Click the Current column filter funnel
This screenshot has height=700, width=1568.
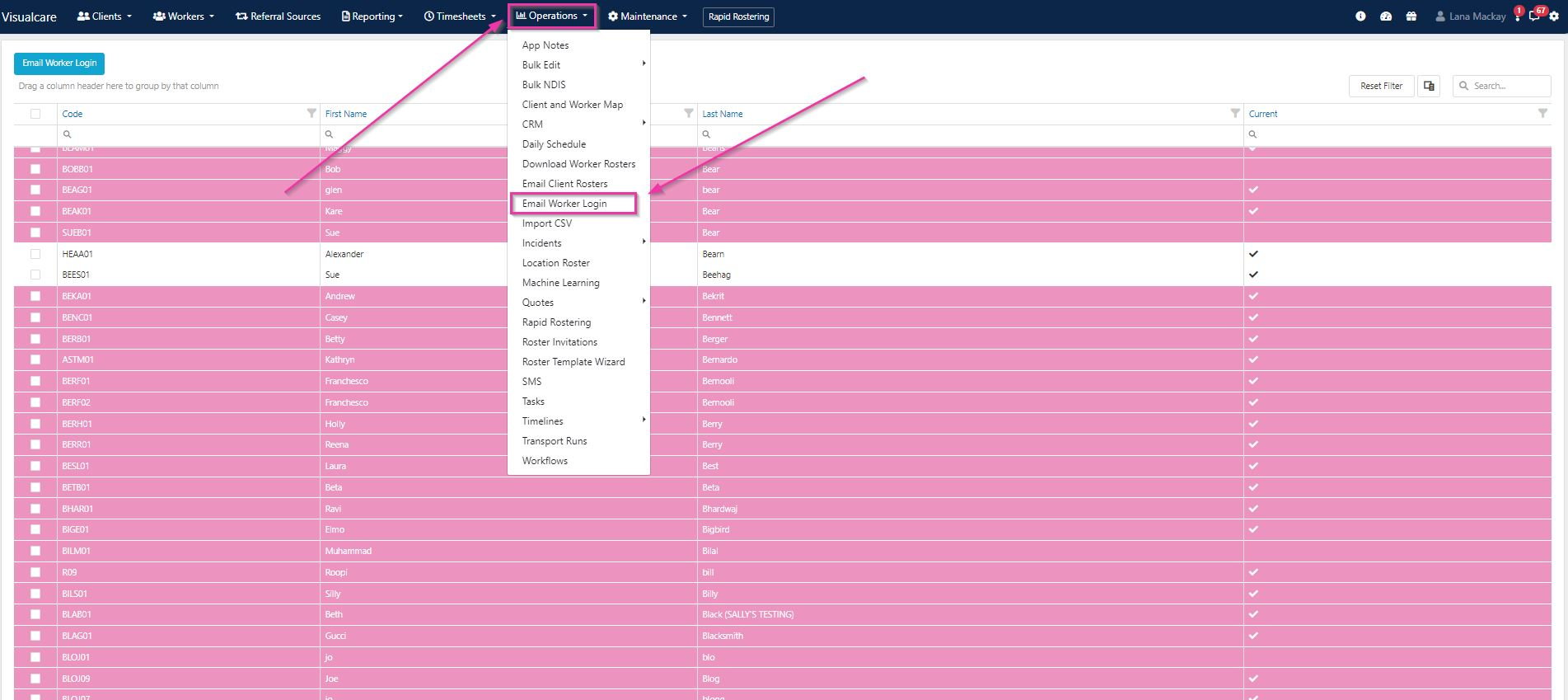(x=1542, y=113)
